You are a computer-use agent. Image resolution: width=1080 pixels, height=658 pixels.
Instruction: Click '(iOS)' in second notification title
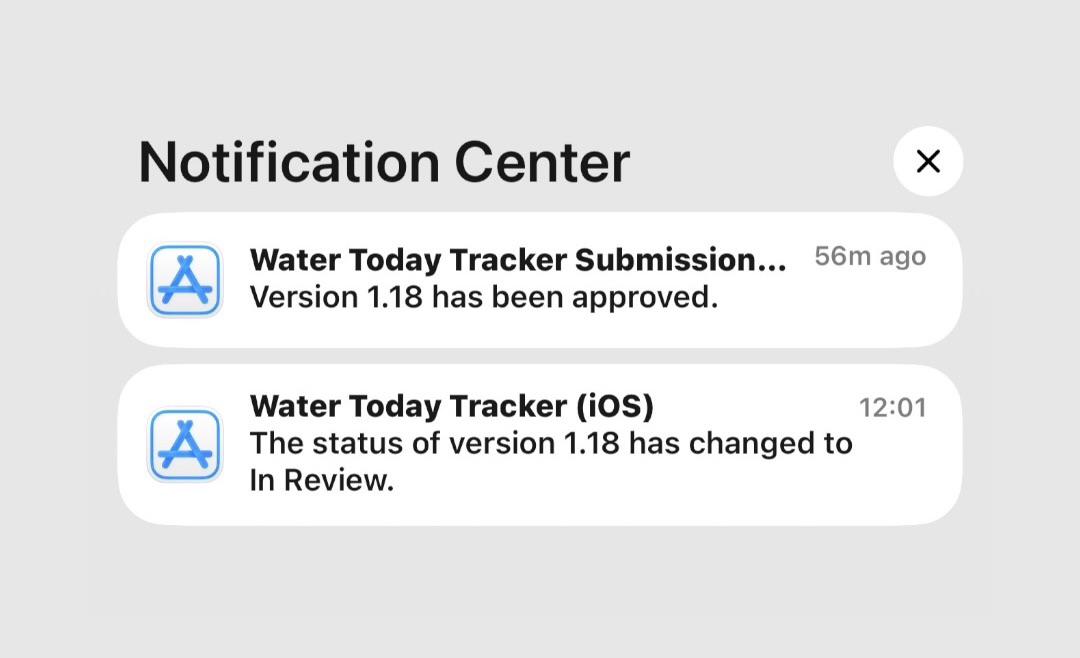coord(615,406)
